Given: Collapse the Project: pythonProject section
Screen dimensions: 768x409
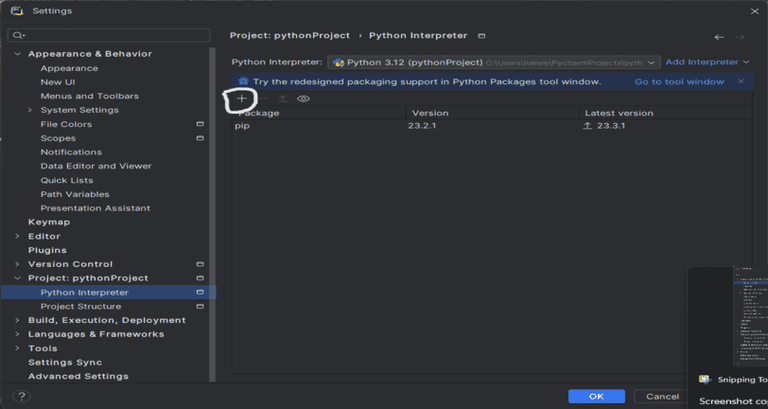Looking at the screenshot, I should tap(18, 278).
